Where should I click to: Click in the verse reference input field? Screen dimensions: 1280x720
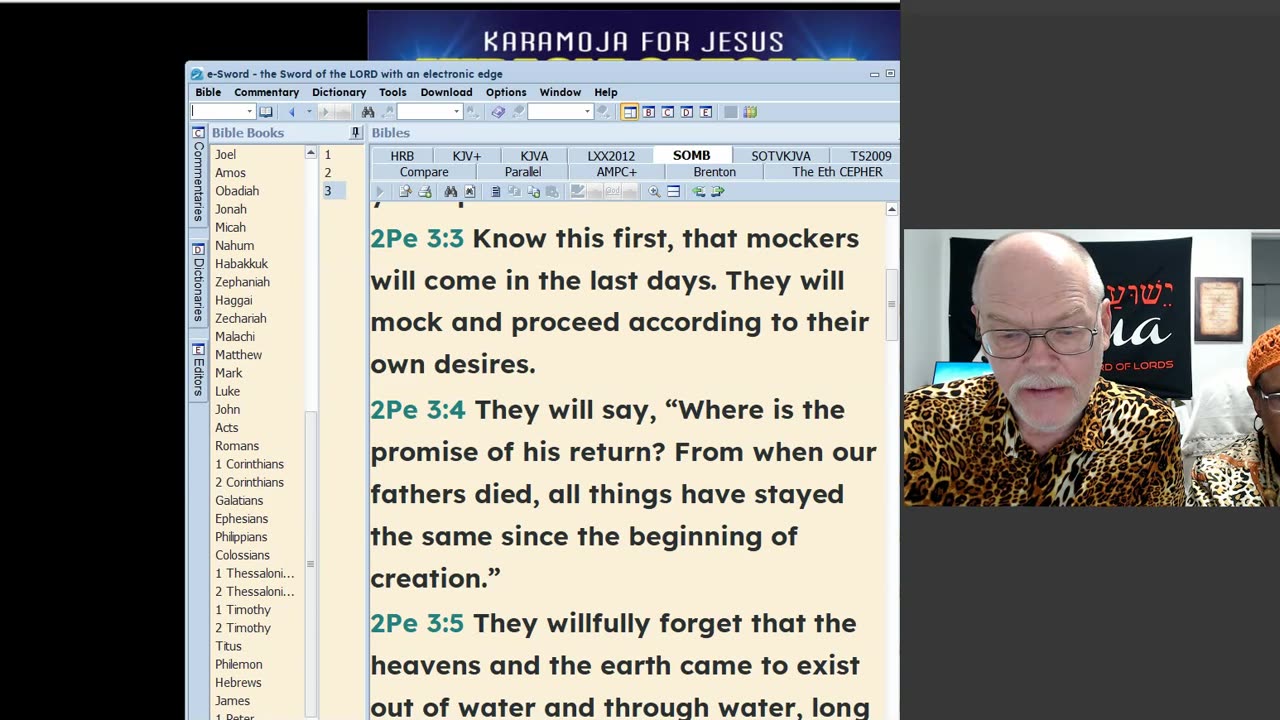217,112
